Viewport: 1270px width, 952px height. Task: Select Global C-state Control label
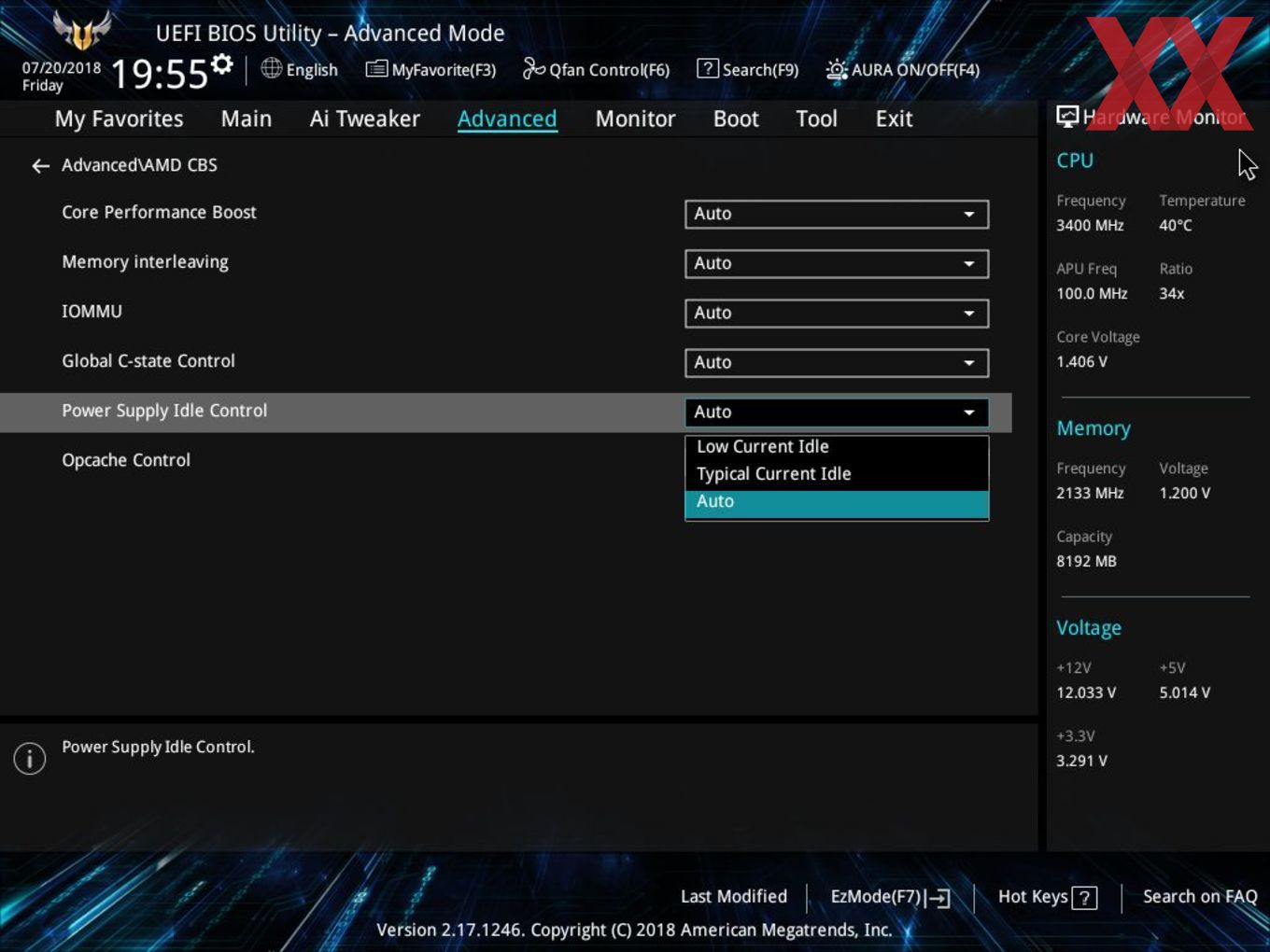[x=148, y=361]
